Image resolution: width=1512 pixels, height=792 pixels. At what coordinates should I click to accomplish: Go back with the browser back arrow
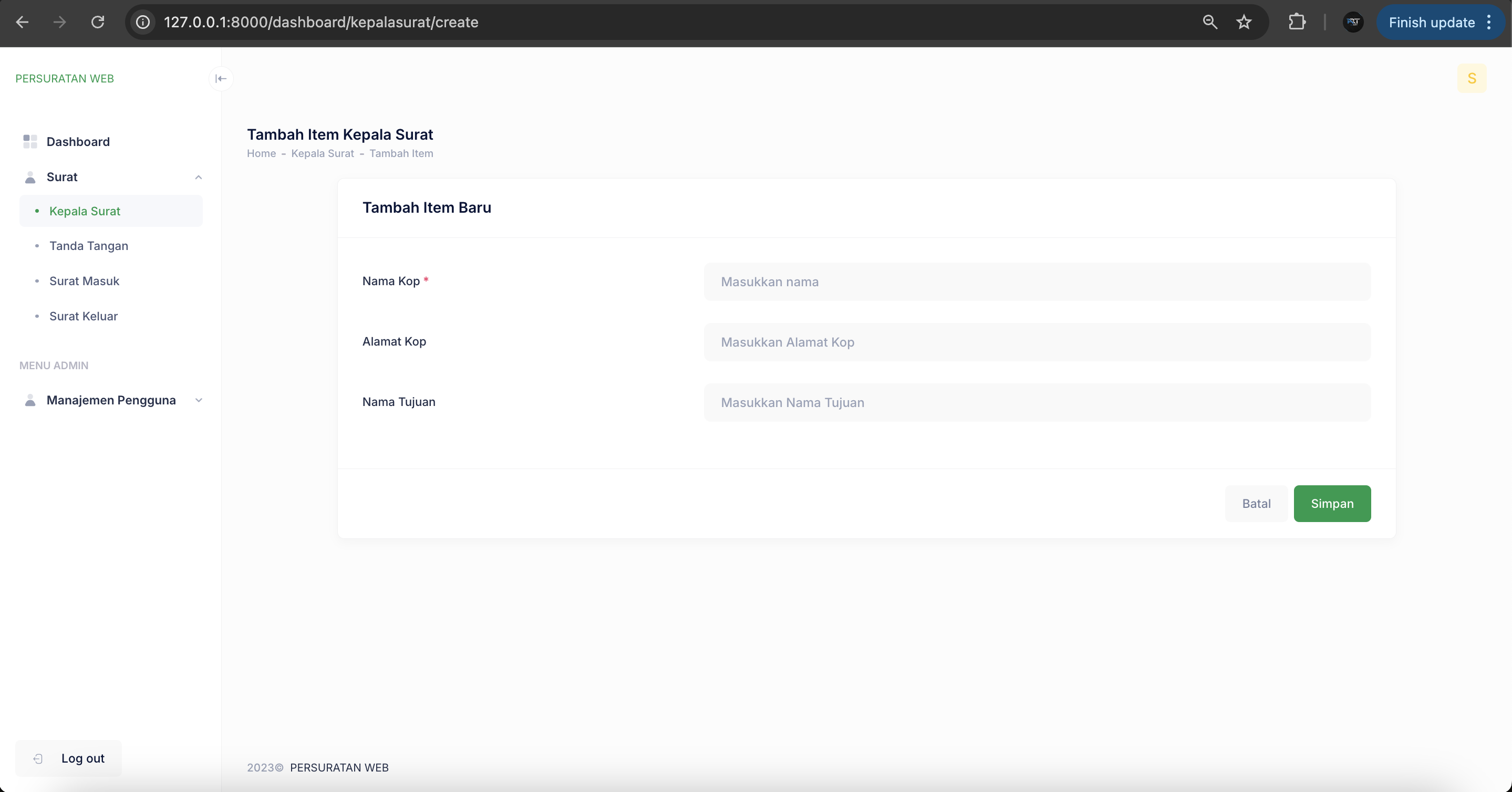(22, 22)
